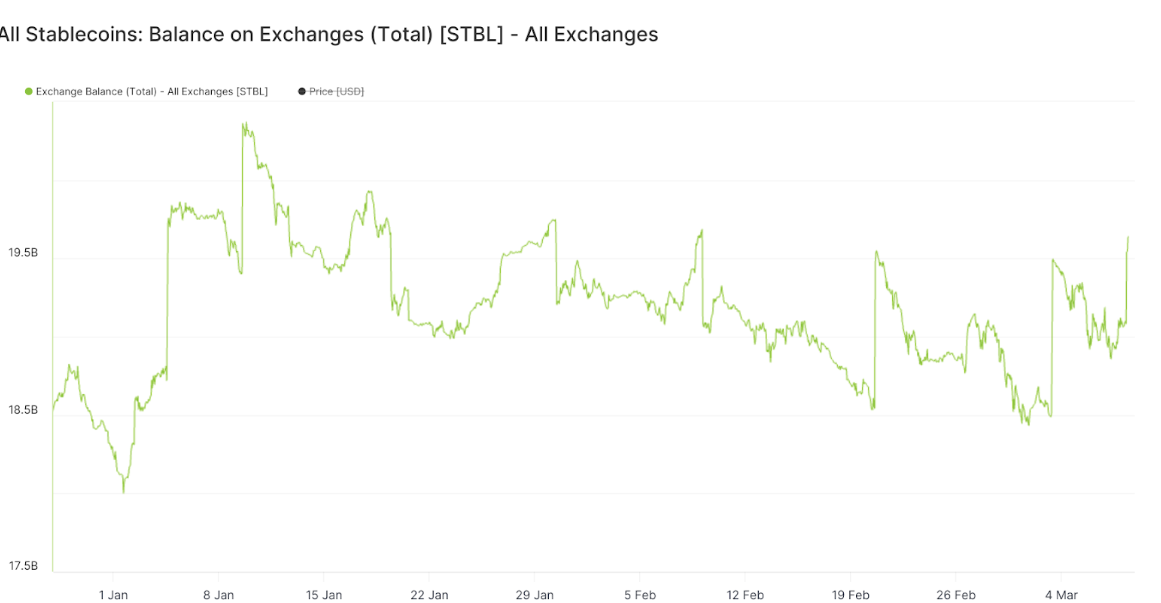Viewport: 1161px width, 603px height.
Task: Click the 19.5B y-axis label
Action: (x=23, y=253)
